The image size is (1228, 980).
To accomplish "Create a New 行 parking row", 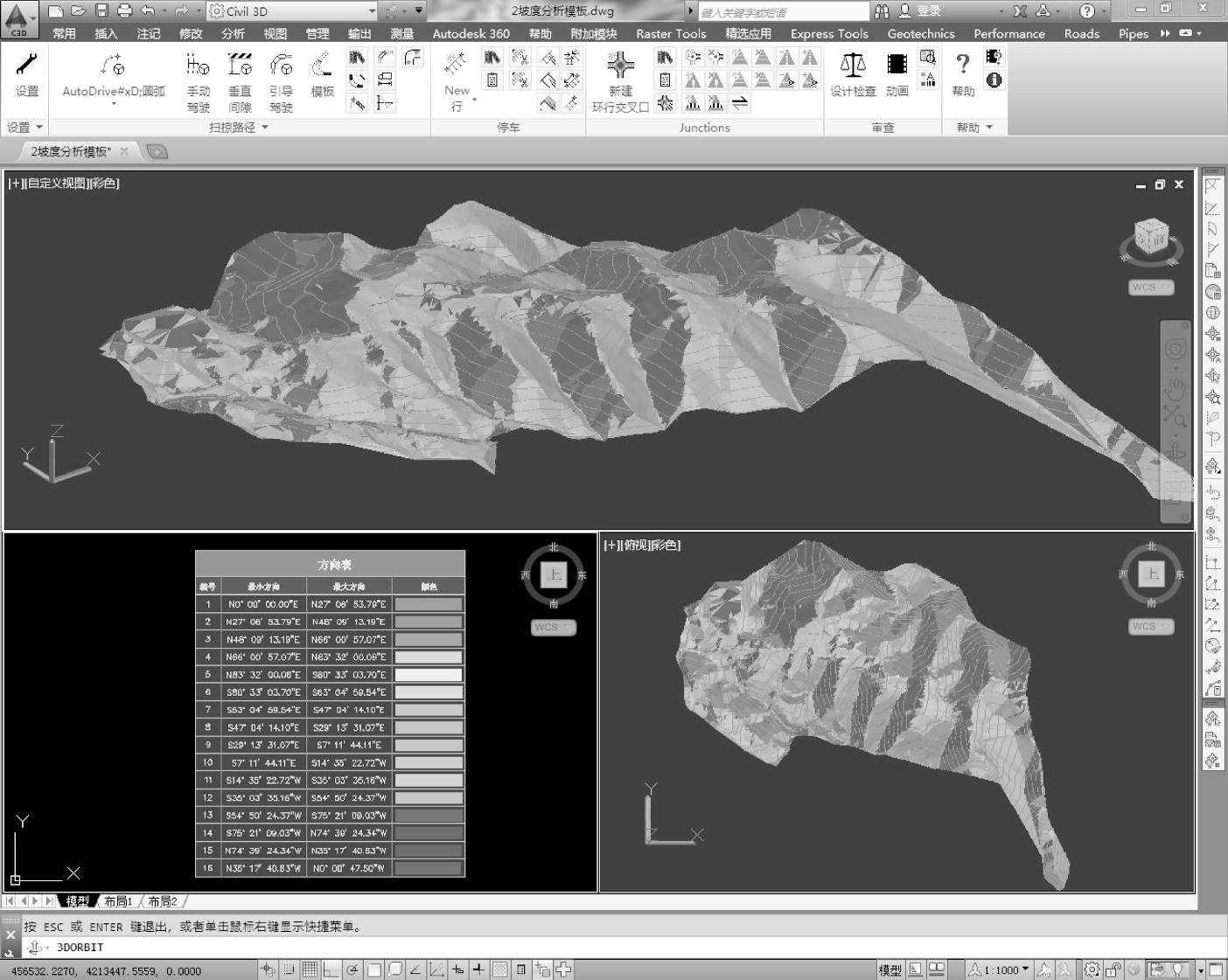I will [x=457, y=82].
